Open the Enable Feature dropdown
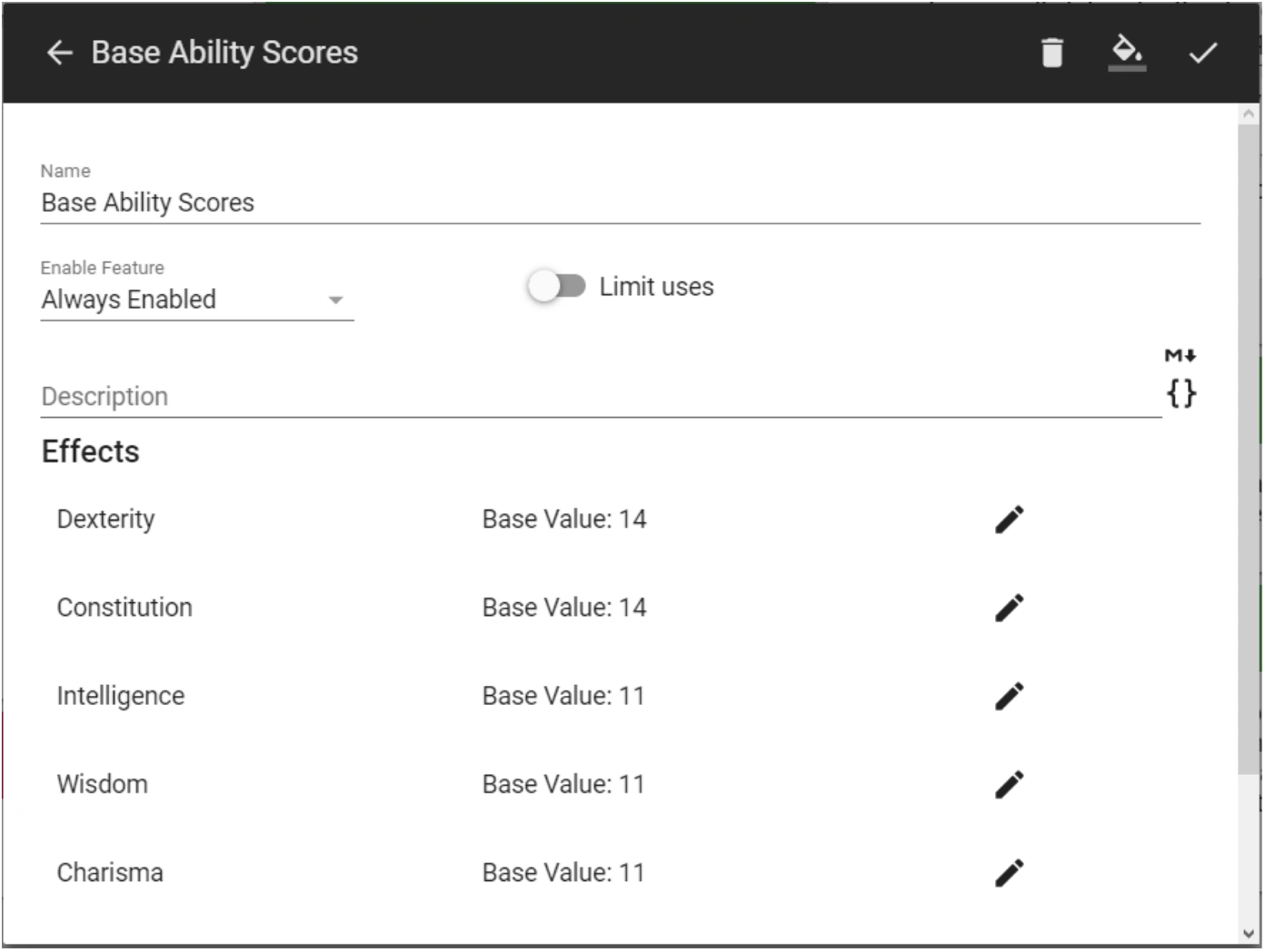 click(x=196, y=300)
